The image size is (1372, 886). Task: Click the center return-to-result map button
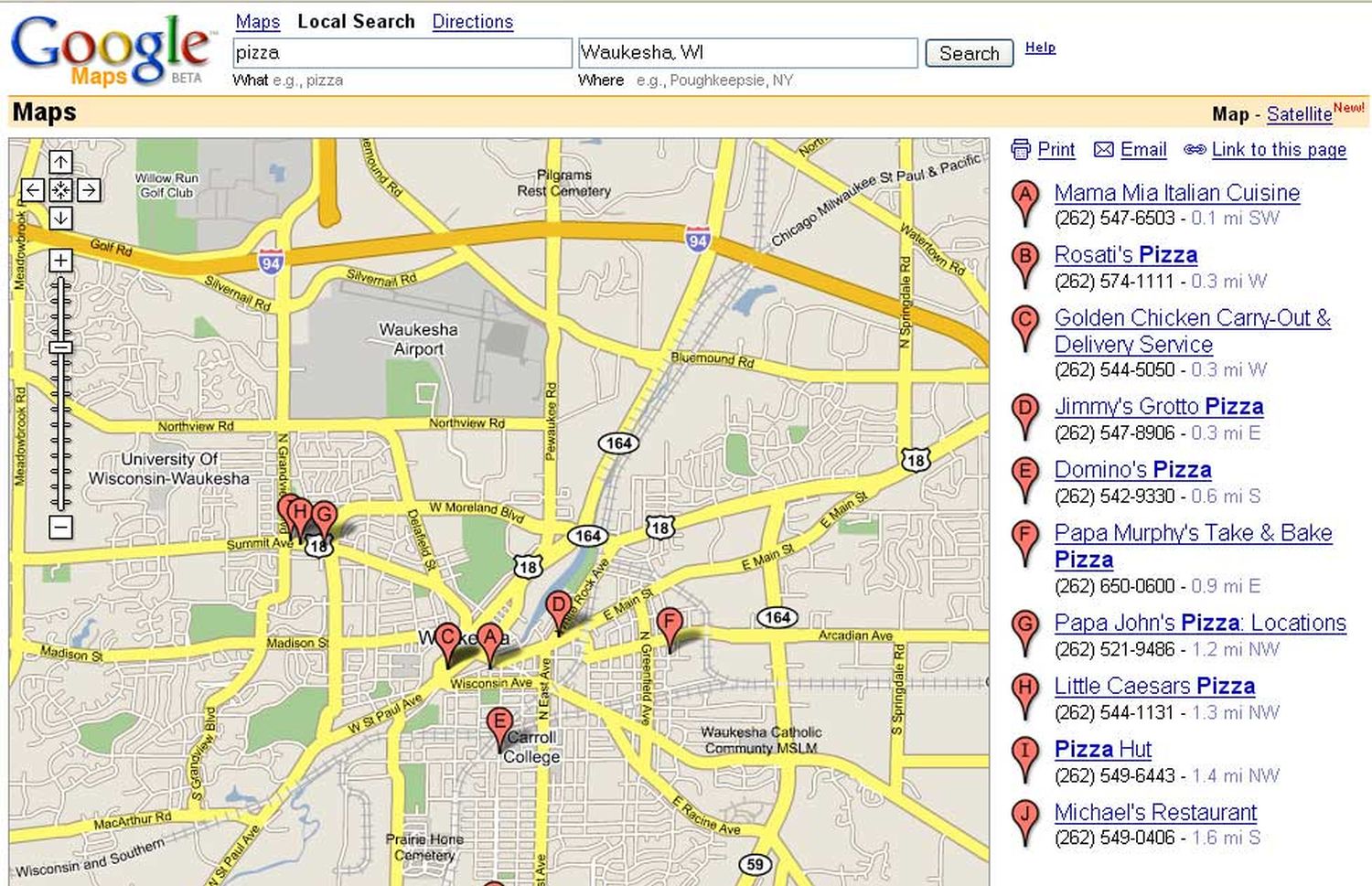60,190
